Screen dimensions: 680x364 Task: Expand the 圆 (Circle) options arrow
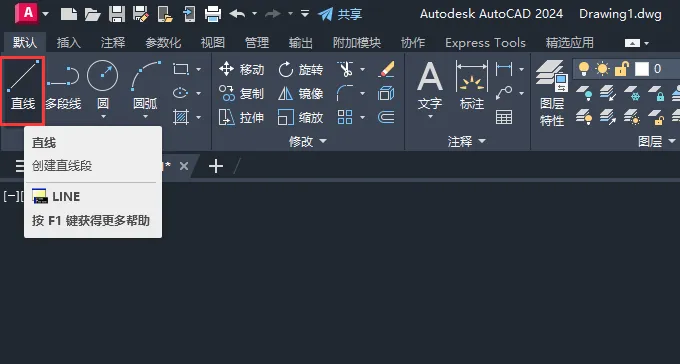point(103,117)
